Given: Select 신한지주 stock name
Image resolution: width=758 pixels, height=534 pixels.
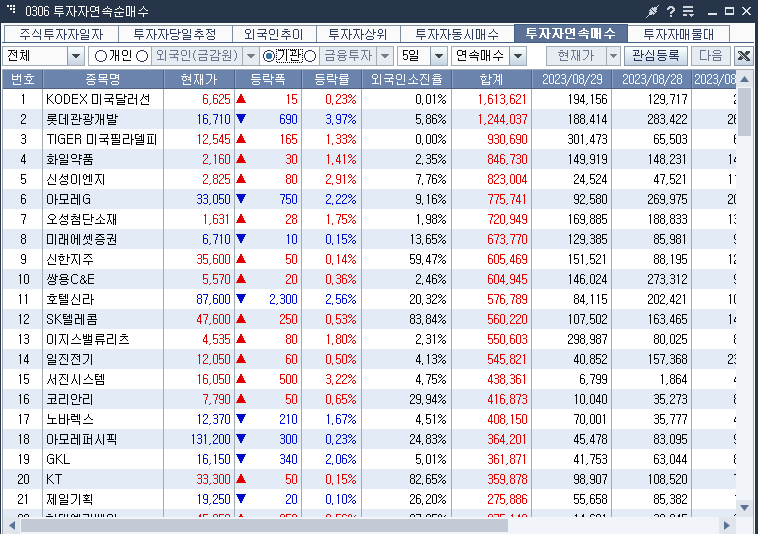Looking at the screenshot, I should 70,260.
